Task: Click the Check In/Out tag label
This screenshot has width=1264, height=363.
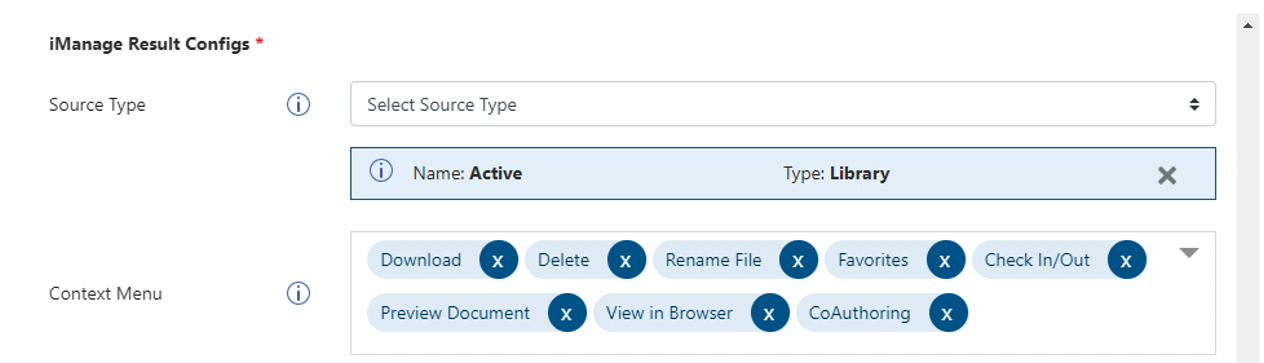Action: point(1037,260)
